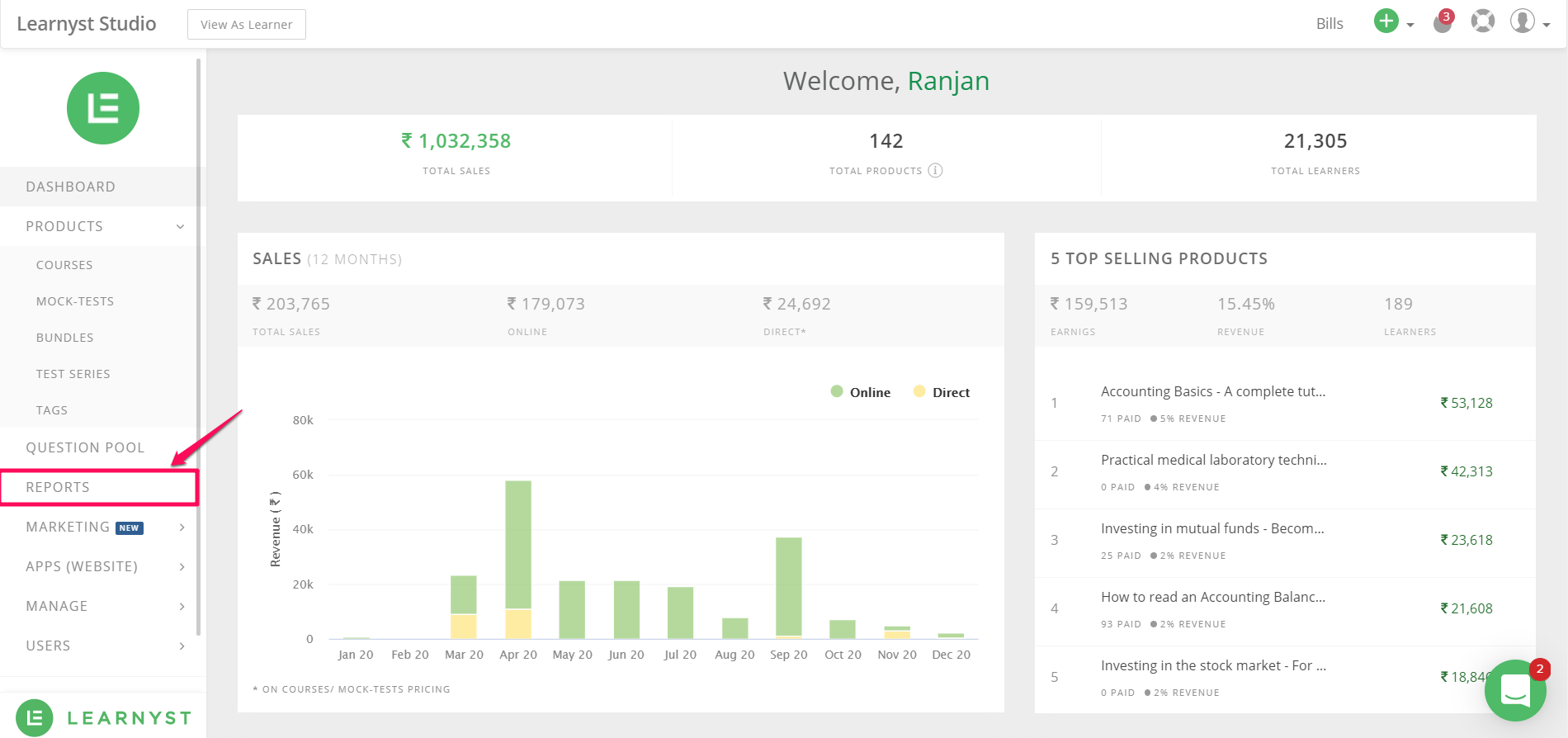Click the ₹ 1,032,358 total sales figure
Screen dimensions: 1568x738
tap(456, 141)
